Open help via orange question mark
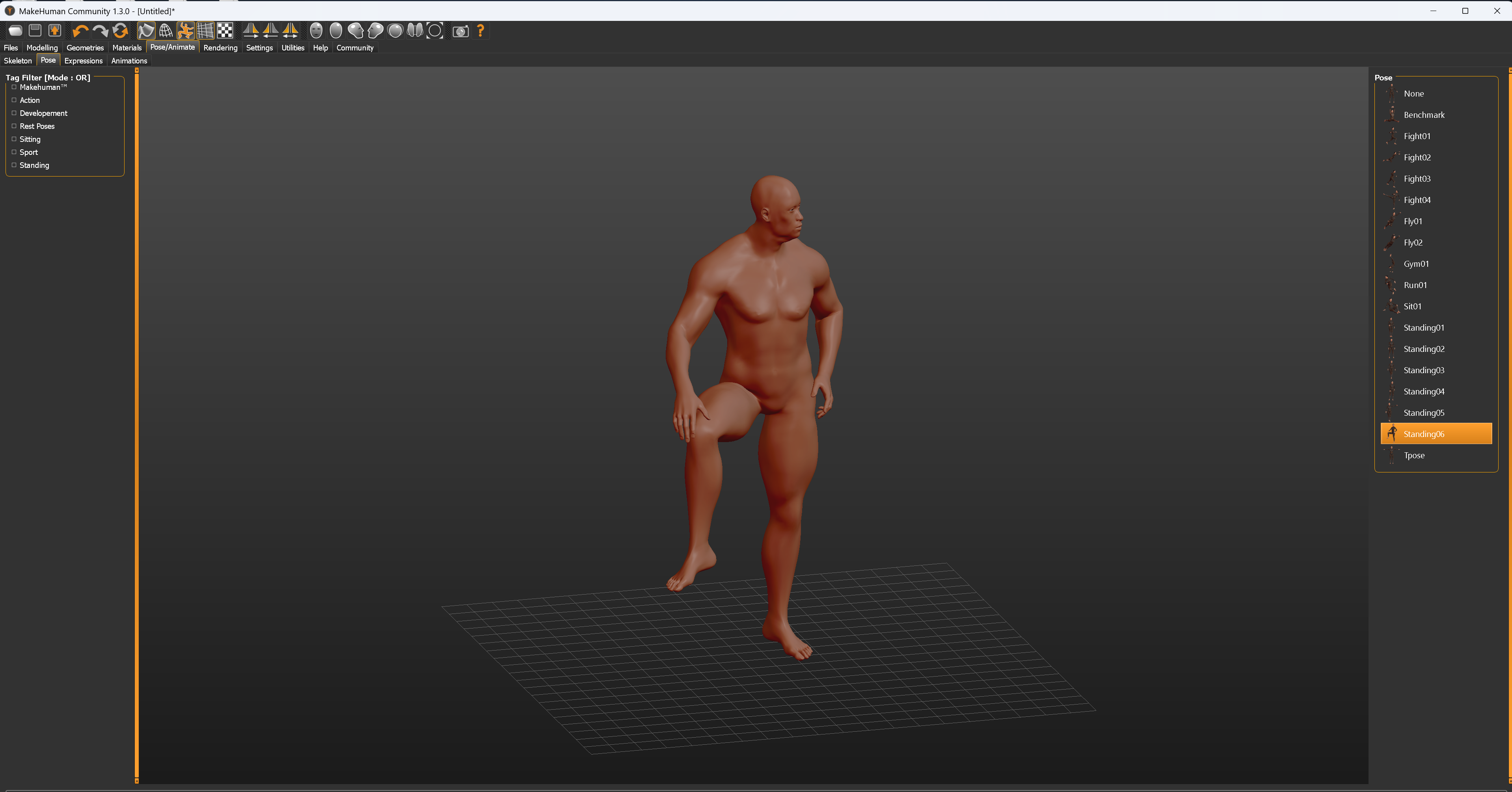Image resolution: width=1512 pixels, height=792 pixels. tap(481, 30)
